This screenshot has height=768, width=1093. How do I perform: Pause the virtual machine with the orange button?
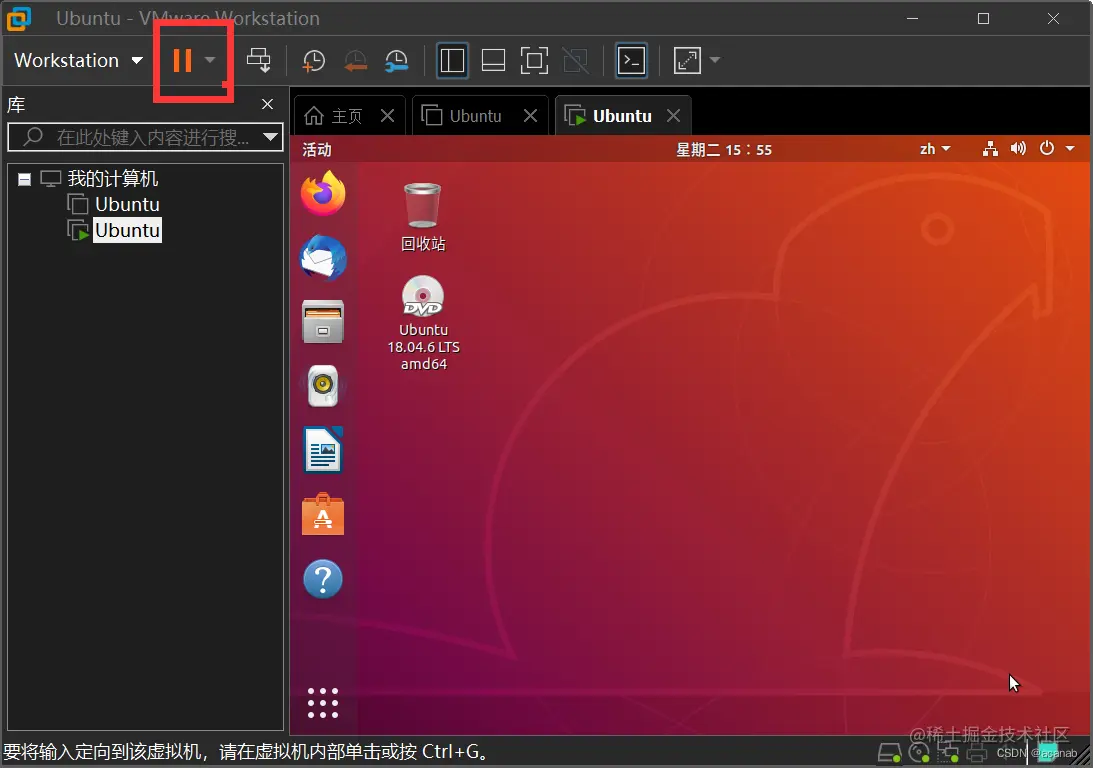point(182,60)
